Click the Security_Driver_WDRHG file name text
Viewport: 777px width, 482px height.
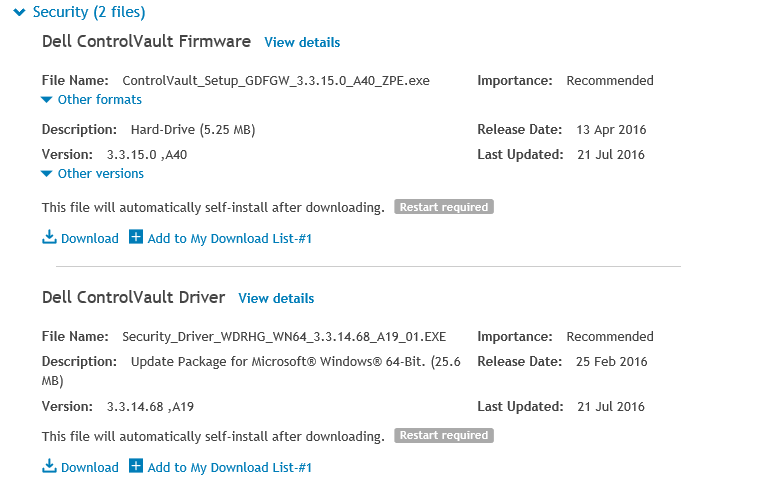click(x=284, y=336)
